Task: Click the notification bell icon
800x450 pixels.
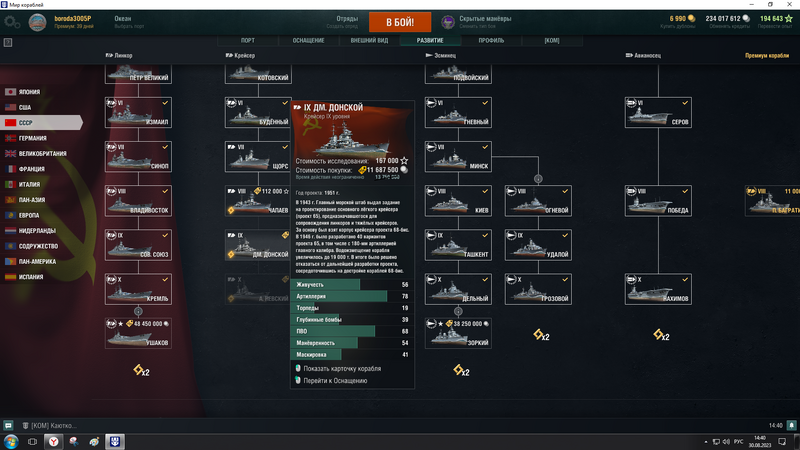Action: coord(791,425)
